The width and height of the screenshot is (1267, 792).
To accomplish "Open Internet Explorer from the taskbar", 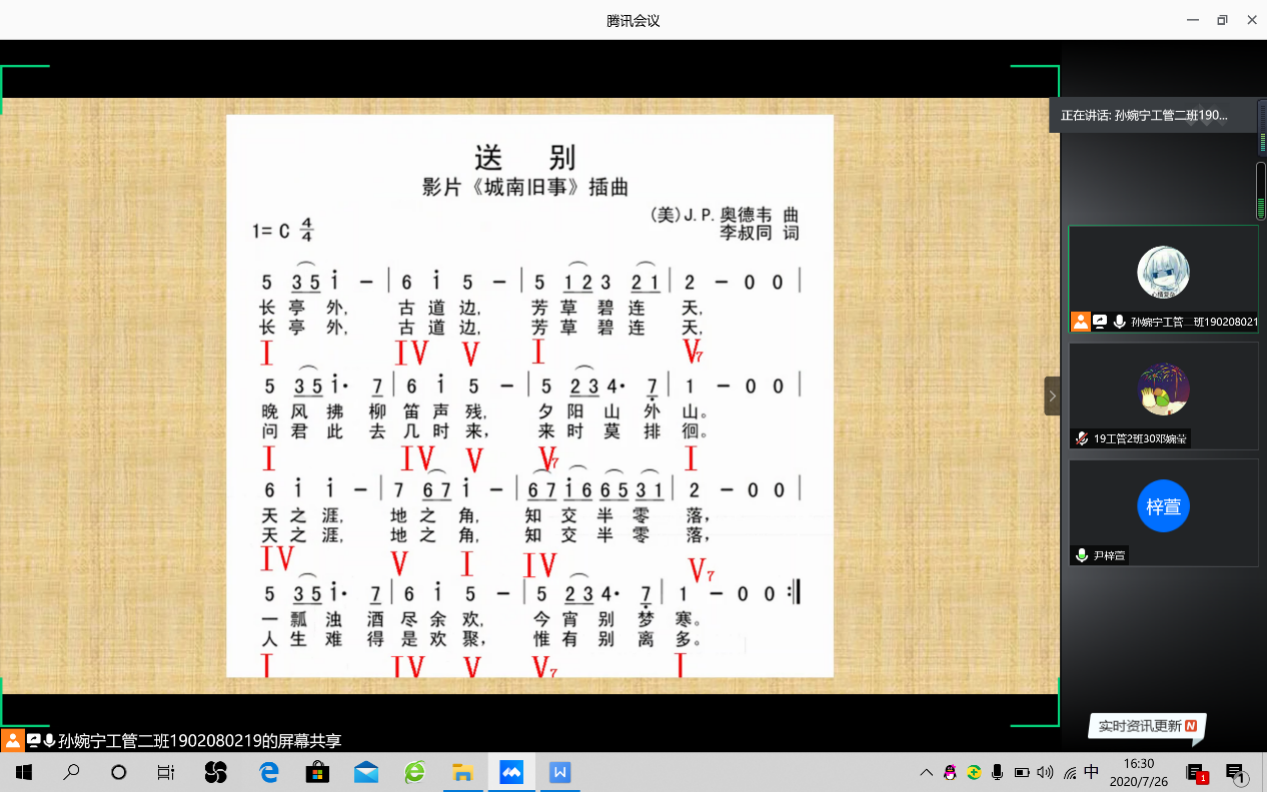I will 414,772.
